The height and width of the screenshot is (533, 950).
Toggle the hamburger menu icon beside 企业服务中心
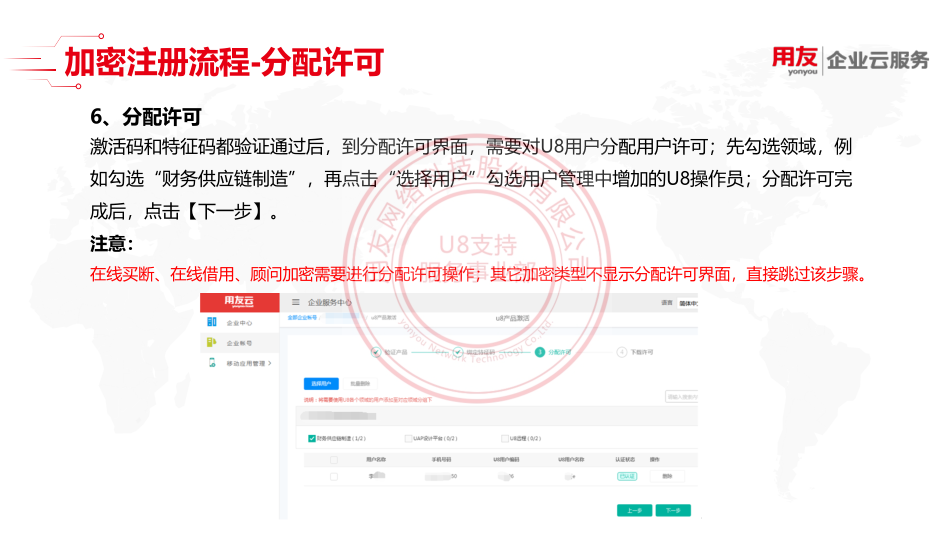[296, 302]
